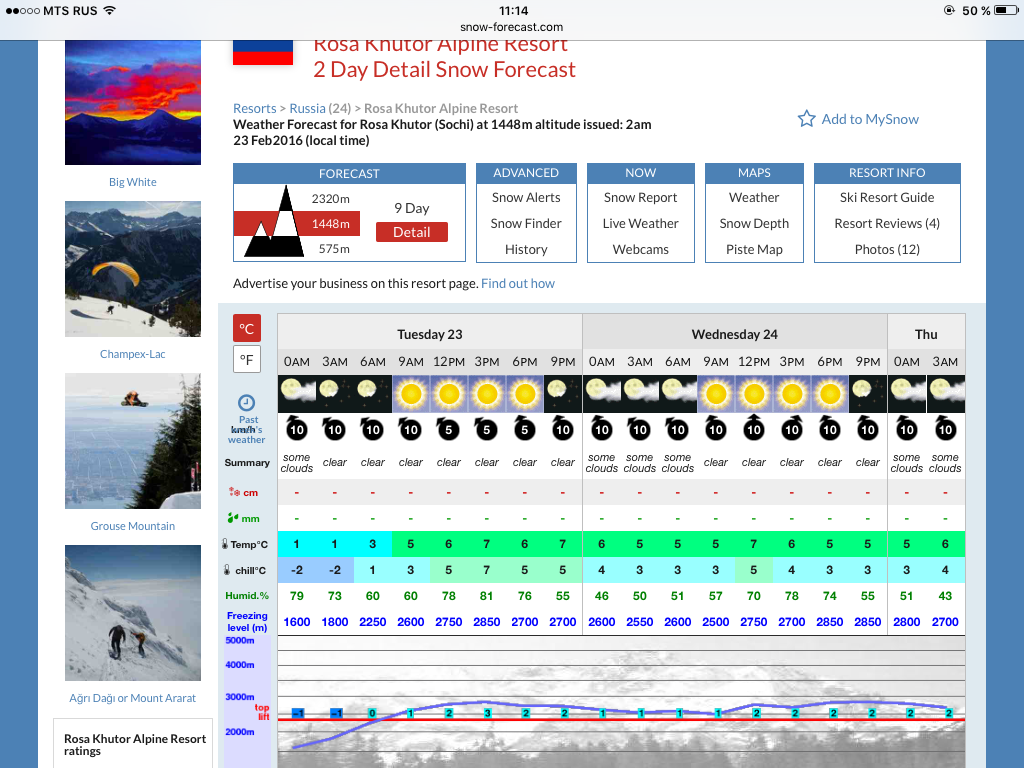1024x768 pixels.
Task: Select the 1448m elevation forecast
Action: point(330,224)
